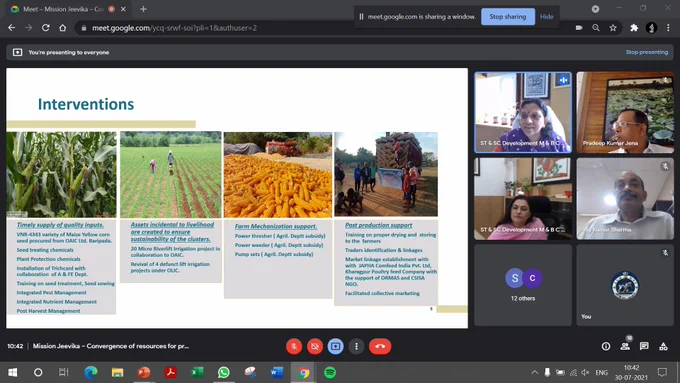Open the taskbar clock showing 30-07-2021
680x383 pixels.
coord(631,372)
